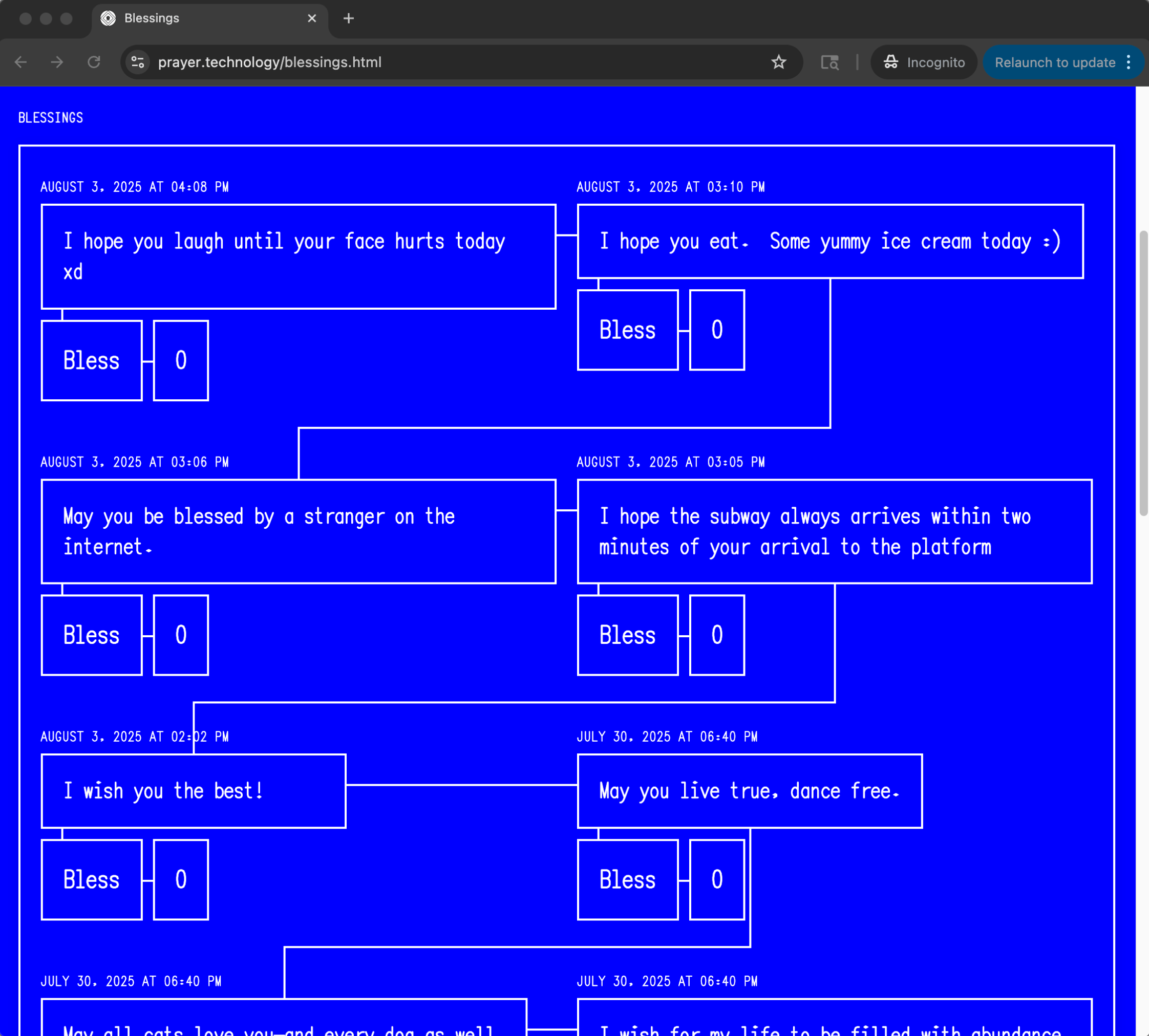
Task: Click the forward navigation arrow
Action: click(x=57, y=62)
